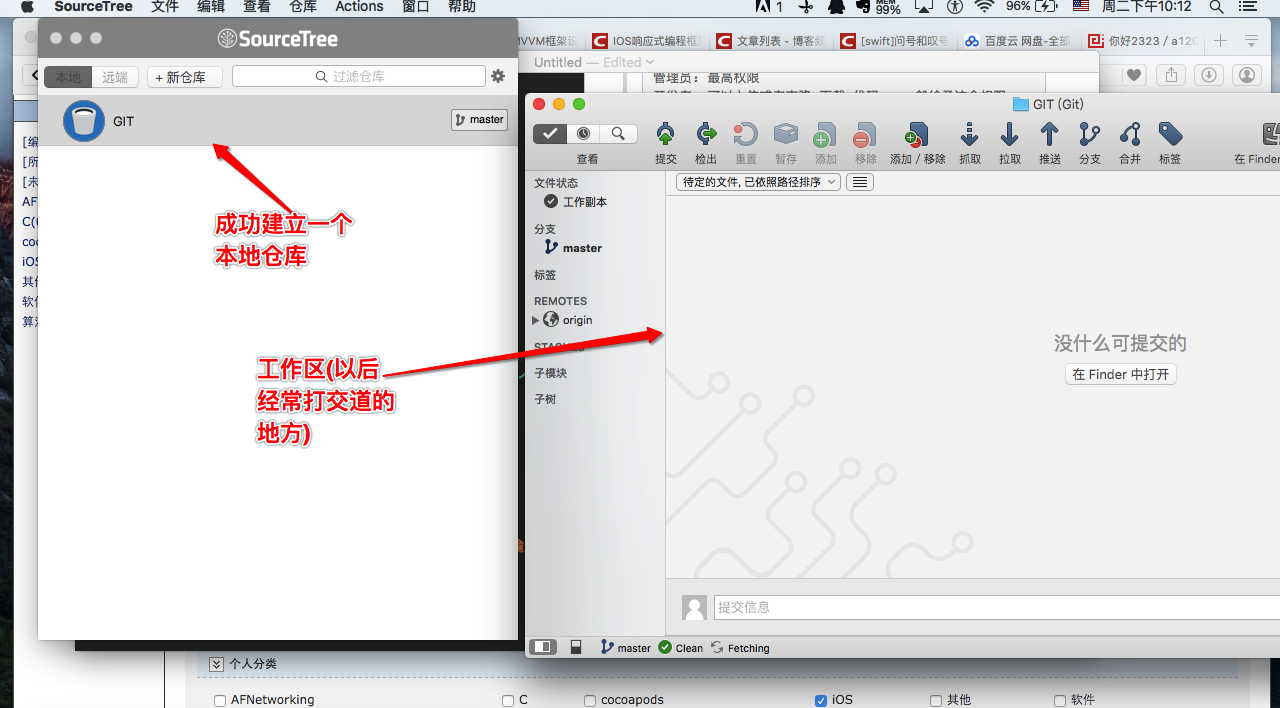This screenshot has height=708, width=1280.
Task: Click the 添加 / 移除 toolbar icon
Action: pos(917,135)
